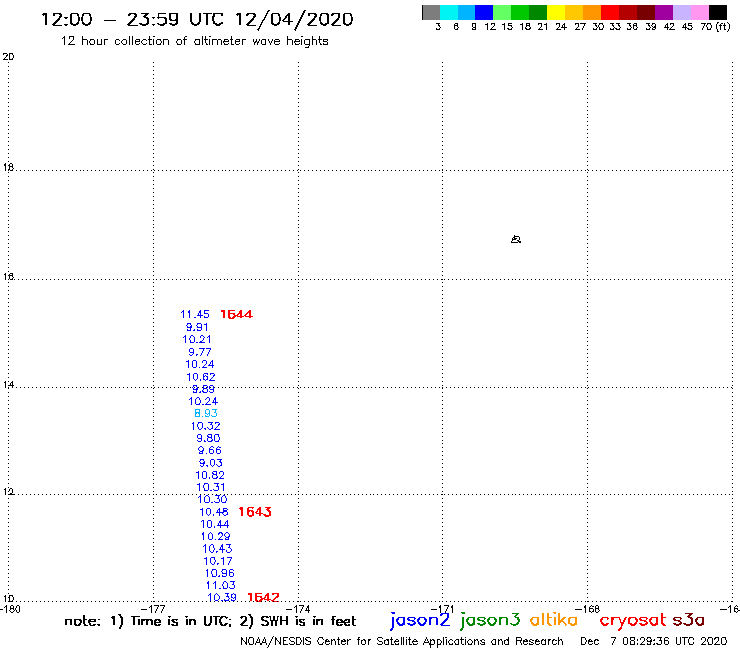
Task: Select the 10.17 reading
Action: tap(218, 561)
